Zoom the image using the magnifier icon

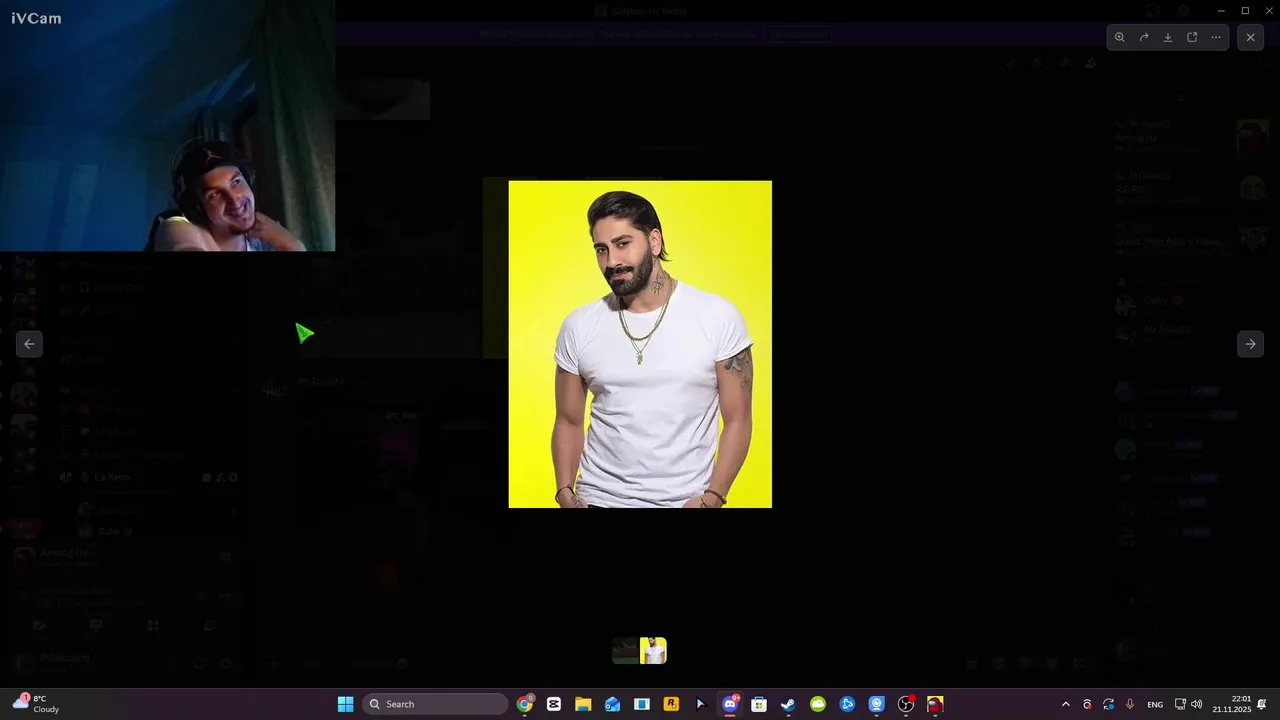(x=1120, y=37)
